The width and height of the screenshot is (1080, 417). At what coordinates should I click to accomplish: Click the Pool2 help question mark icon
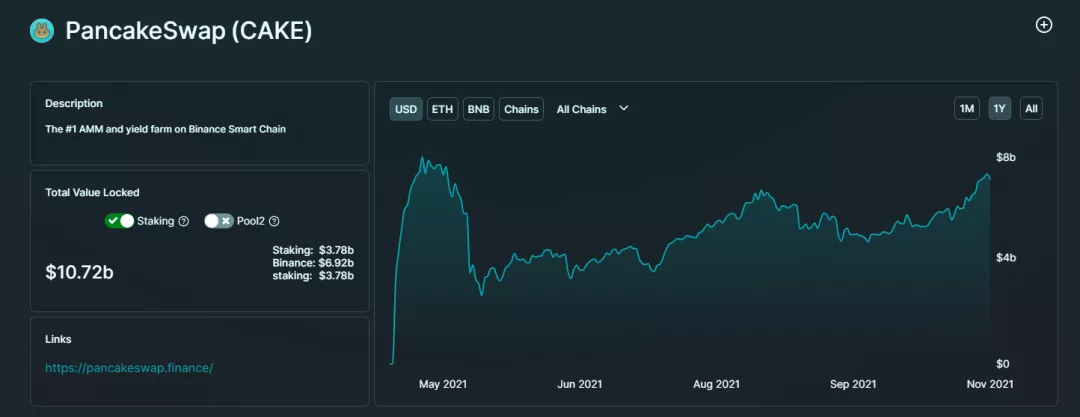coord(274,221)
